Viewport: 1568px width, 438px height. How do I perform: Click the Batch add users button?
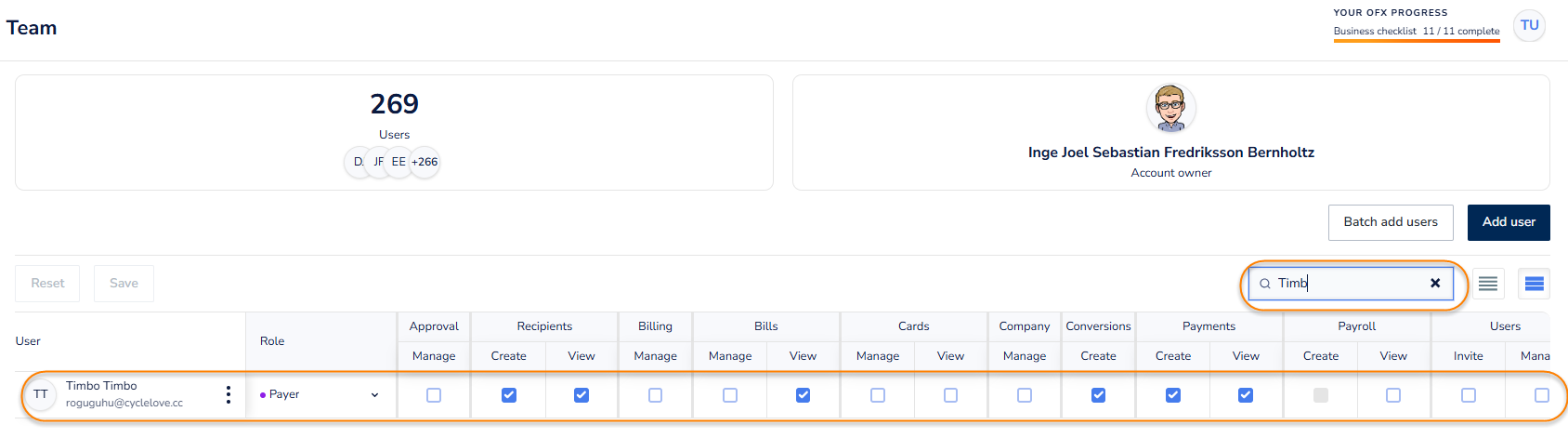point(1391,222)
